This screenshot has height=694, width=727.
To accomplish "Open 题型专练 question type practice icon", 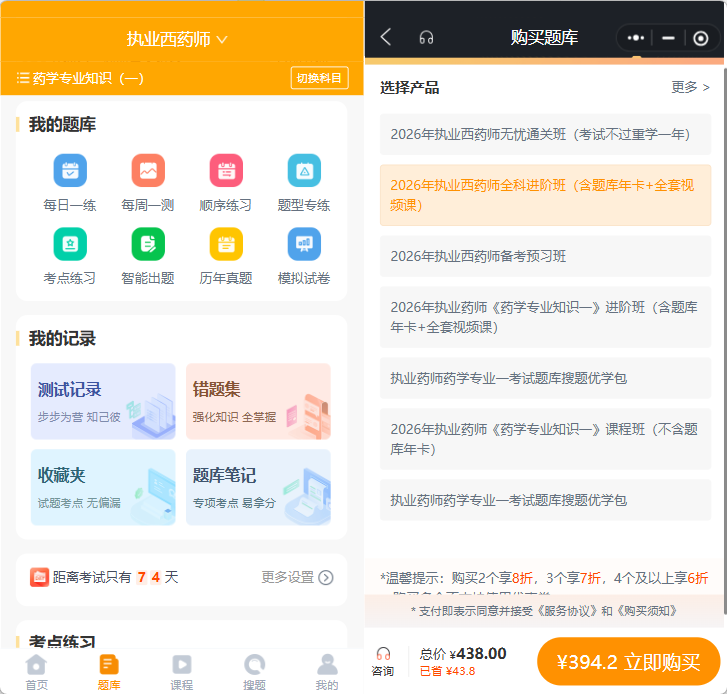I will tap(304, 171).
